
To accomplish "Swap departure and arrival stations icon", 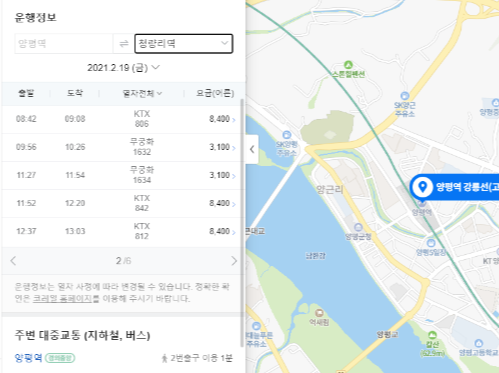I will point(124,43).
